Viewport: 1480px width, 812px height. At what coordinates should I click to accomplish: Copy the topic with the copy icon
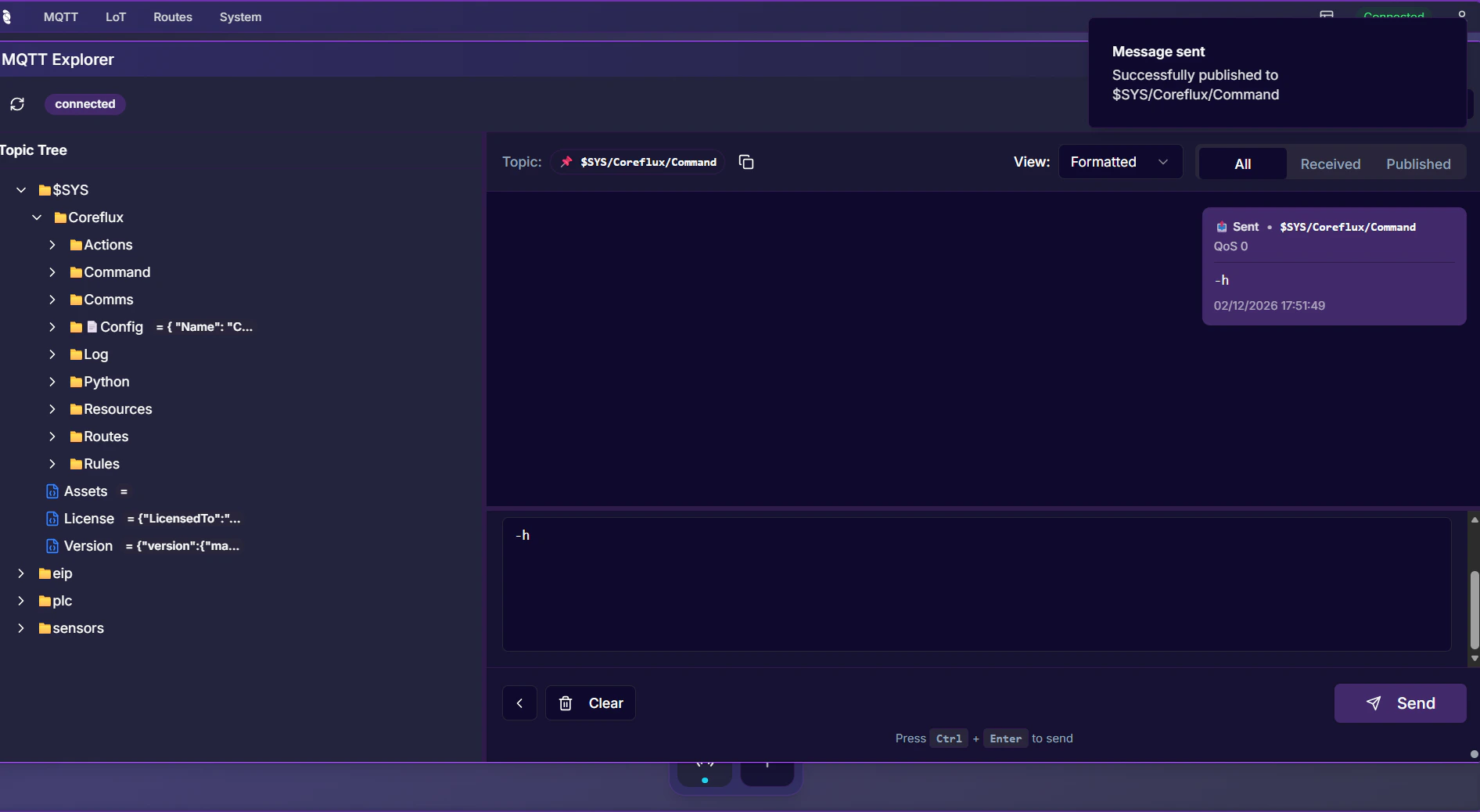pyautogui.click(x=746, y=162)
